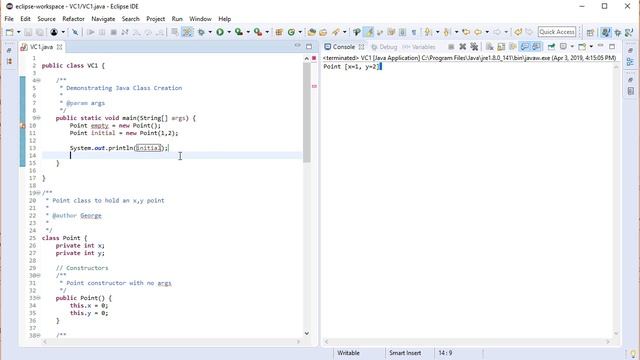The image size is (640, 360).
Task: Open the Navigate menu
Action: pyautogui.click(x=103, y=19)
